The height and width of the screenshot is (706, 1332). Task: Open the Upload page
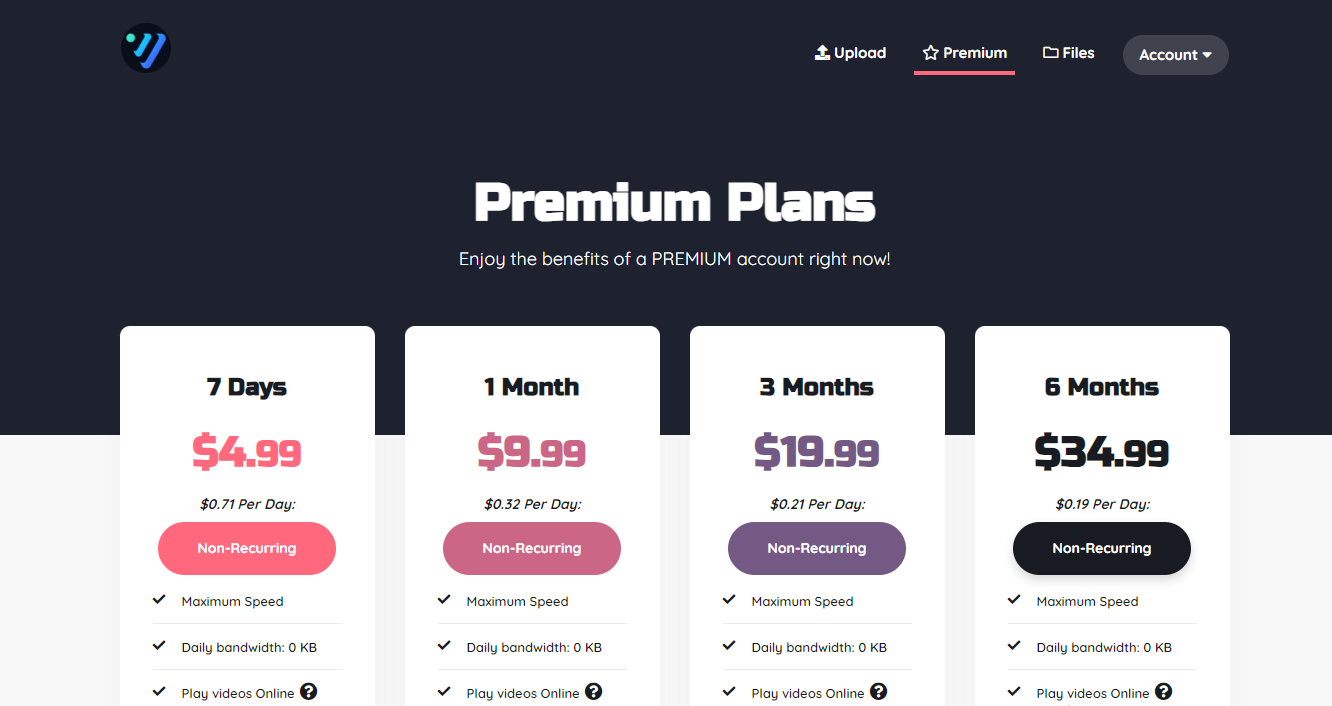(x=851, y=53)
